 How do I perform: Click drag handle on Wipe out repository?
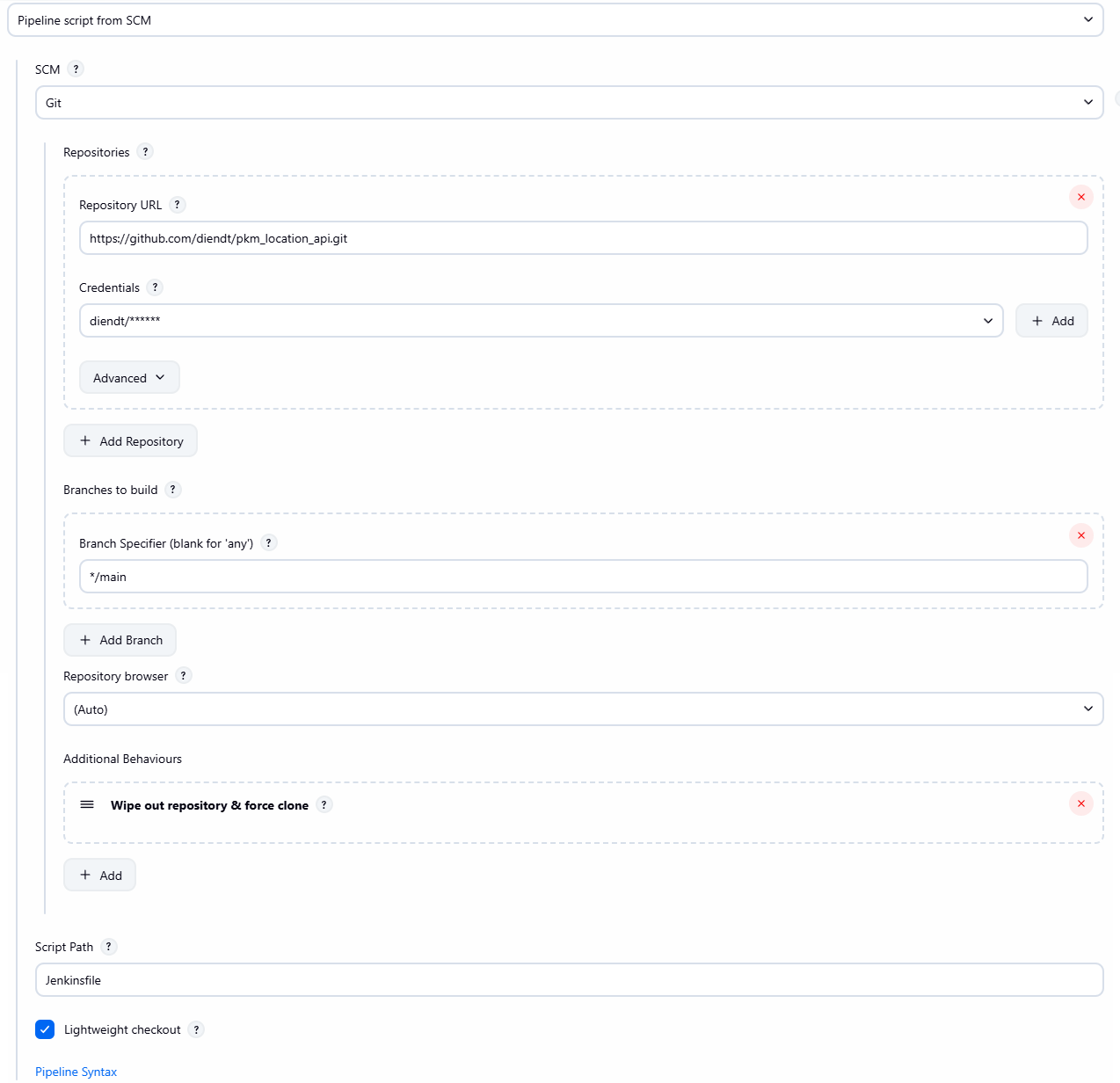click(87, 804)
